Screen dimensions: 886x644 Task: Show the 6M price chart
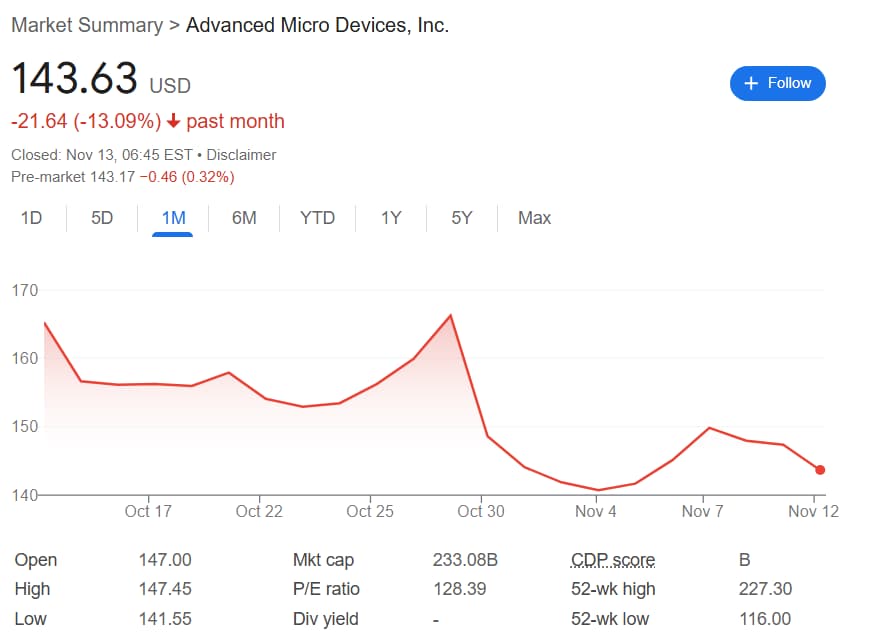pos(244,217)
